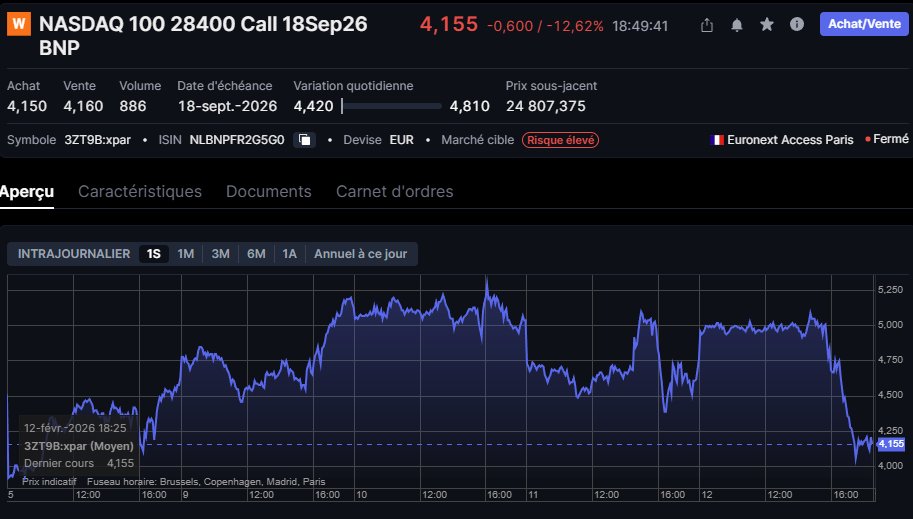Select the INTRAJOURNALIER chart range
This screenshot has height=519, width=913.
click(x=74, y=254)
